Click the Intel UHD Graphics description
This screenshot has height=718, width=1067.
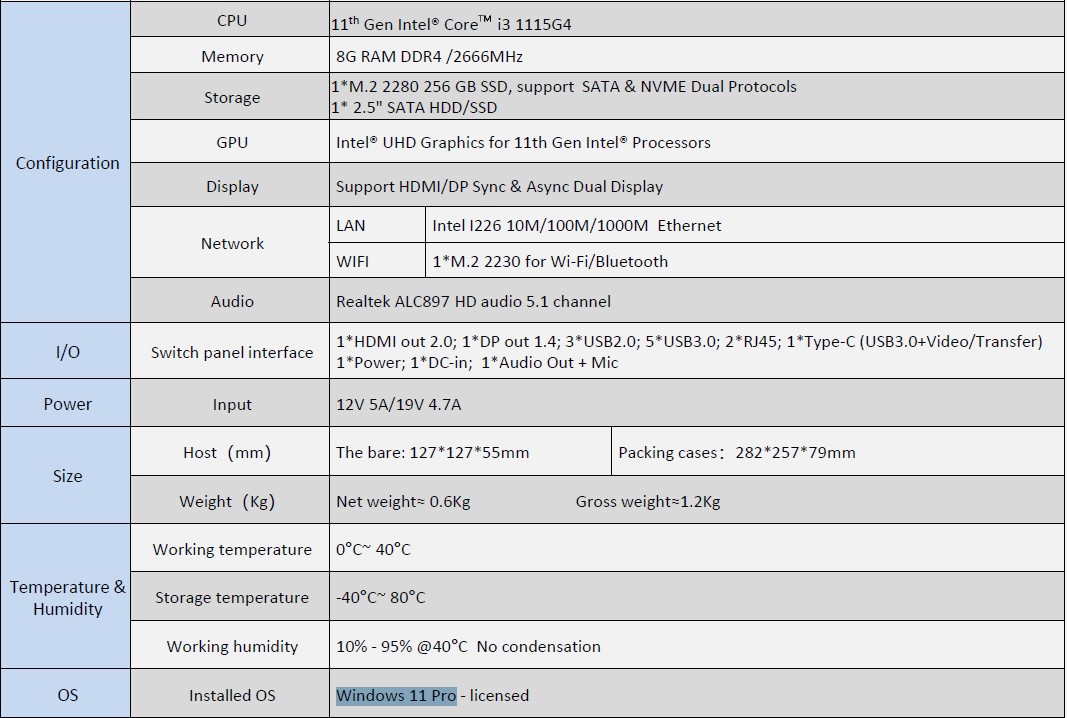pos(523,142)
